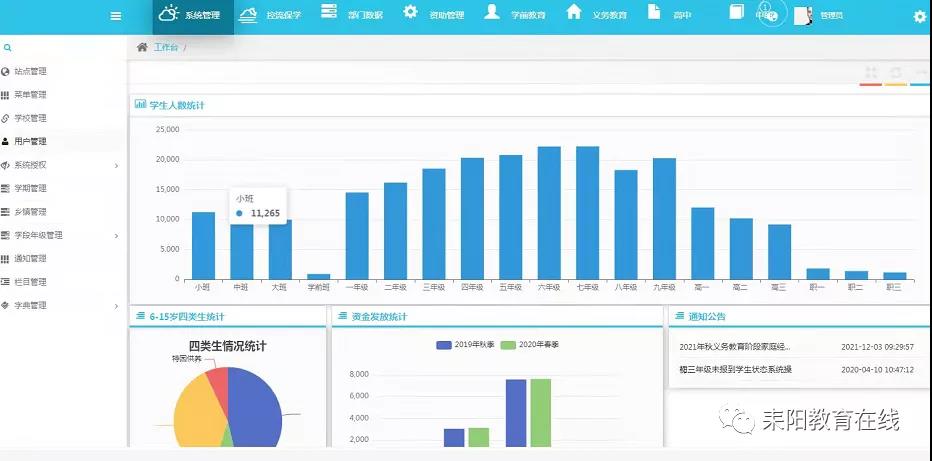Select 用户管理 in the sidebar
932x461 pixels.
30,142
